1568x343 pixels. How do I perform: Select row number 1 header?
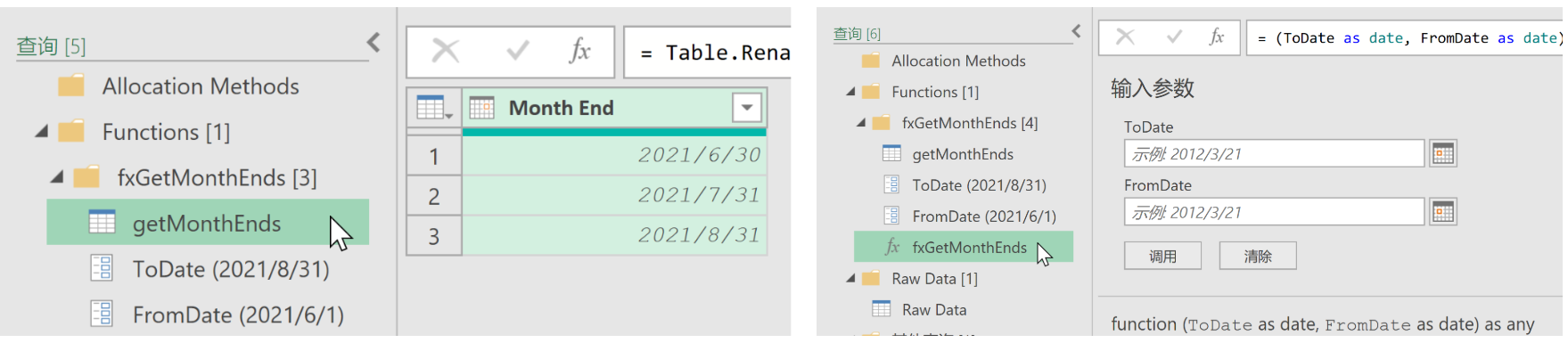tap(434, 156)
